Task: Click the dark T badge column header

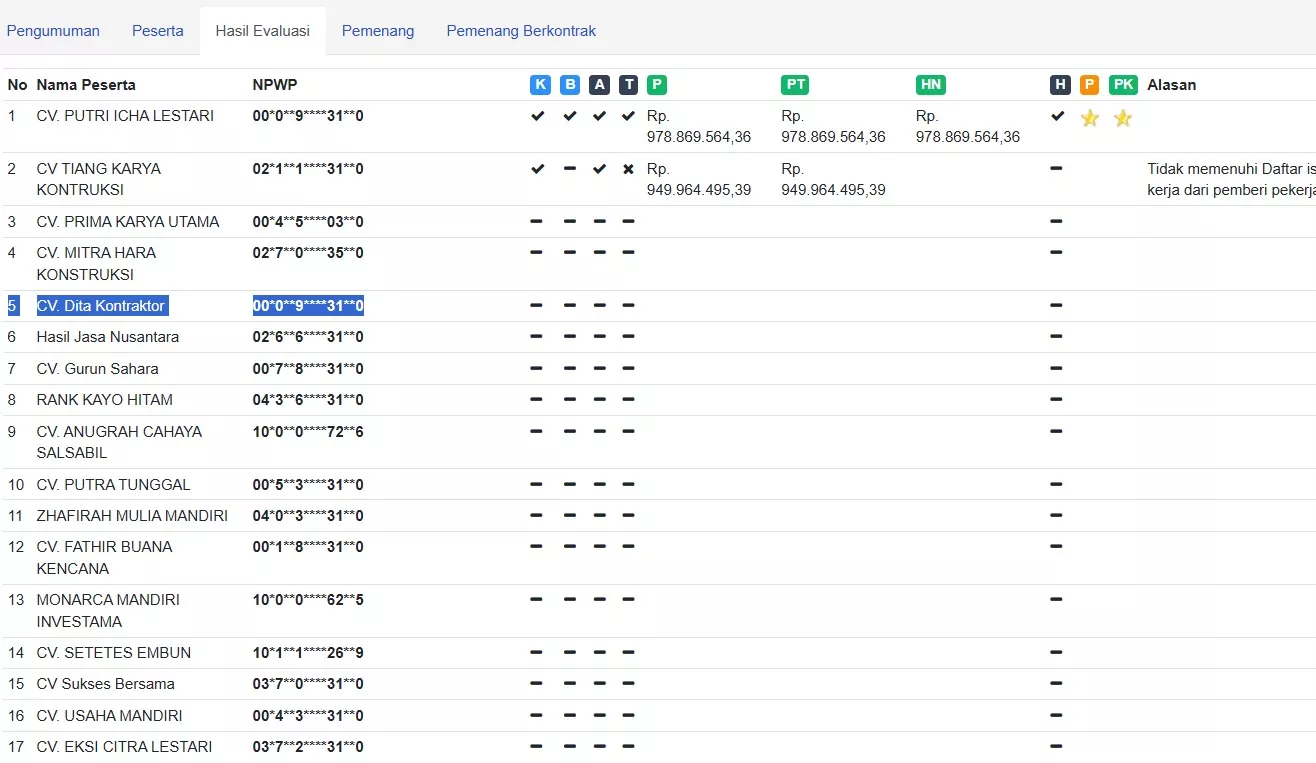Action: 628,85
